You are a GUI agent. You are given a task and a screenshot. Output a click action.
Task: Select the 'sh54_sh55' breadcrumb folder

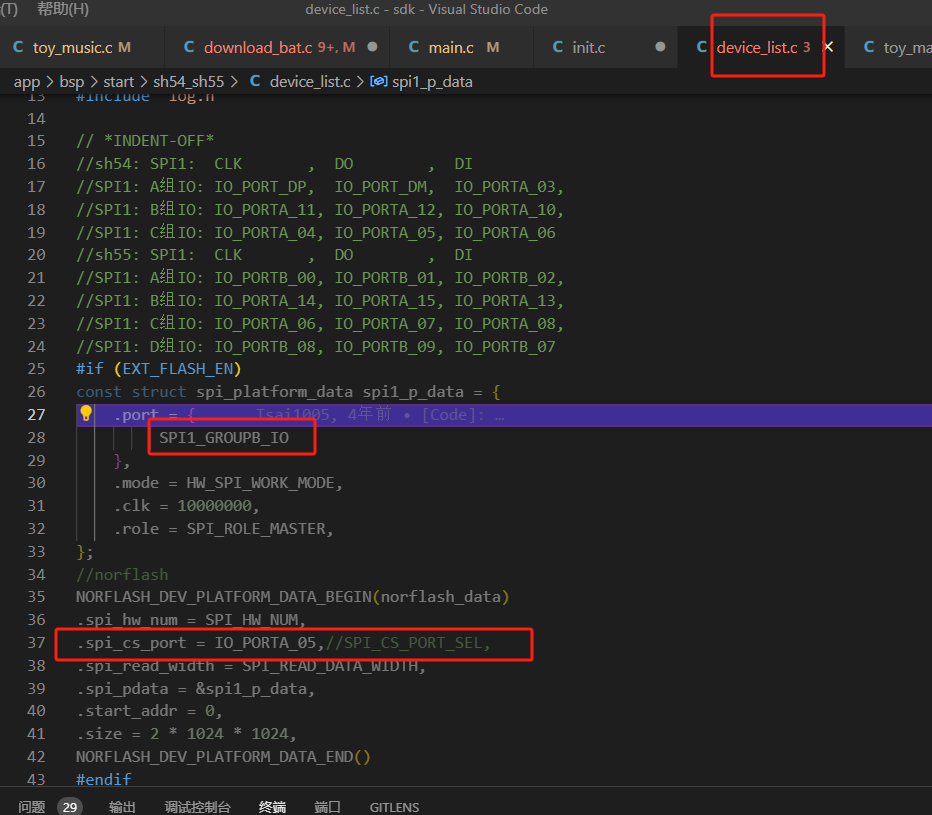(x=188, y=81)
